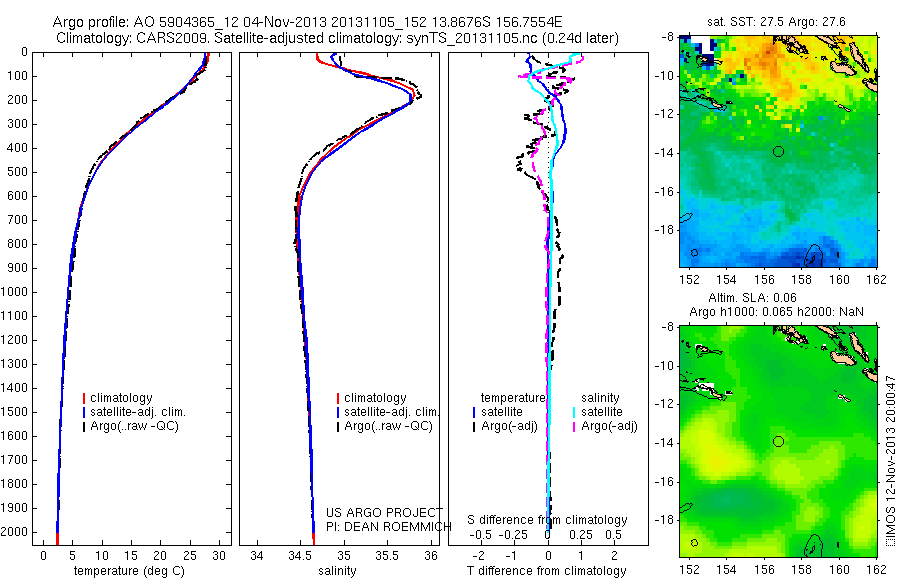Screen dimensions: 900x580
Task: Click the Argo profile title line
Action: 307,22
